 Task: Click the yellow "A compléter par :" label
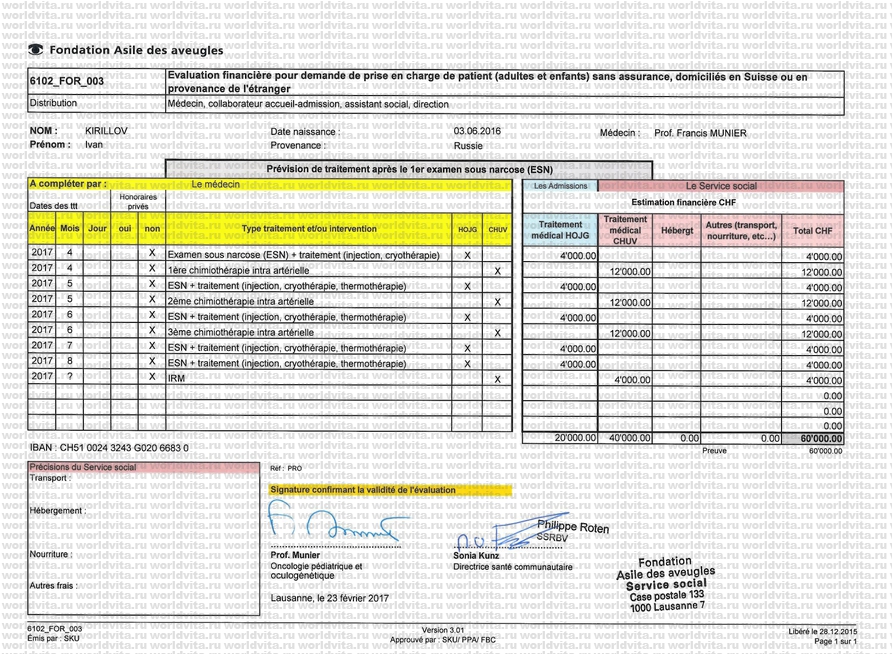(68, 184)
